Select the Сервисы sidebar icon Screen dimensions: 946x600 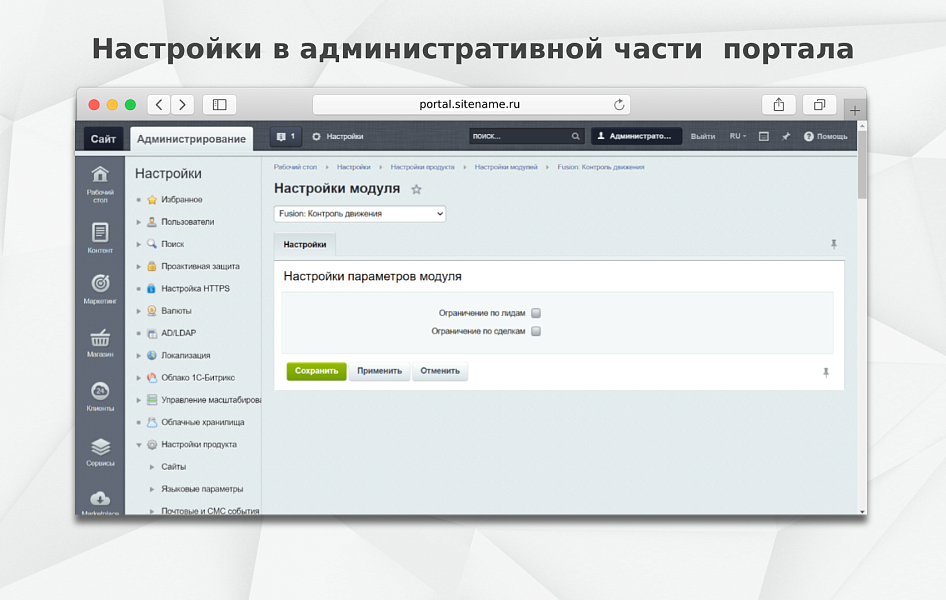tap(100, 446)
